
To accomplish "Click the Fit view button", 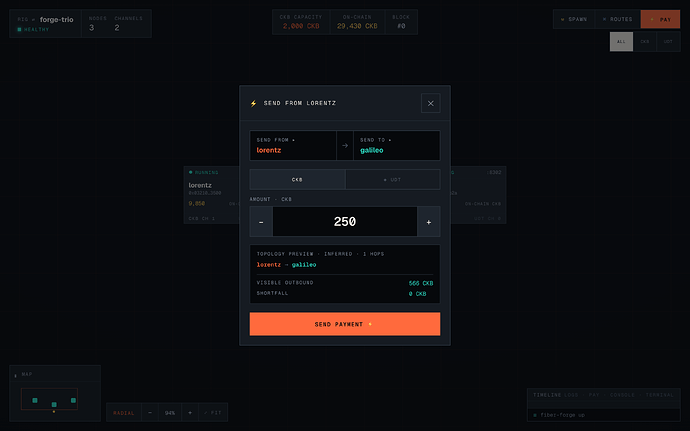I will pyautogui.click(x=213, y=413).
